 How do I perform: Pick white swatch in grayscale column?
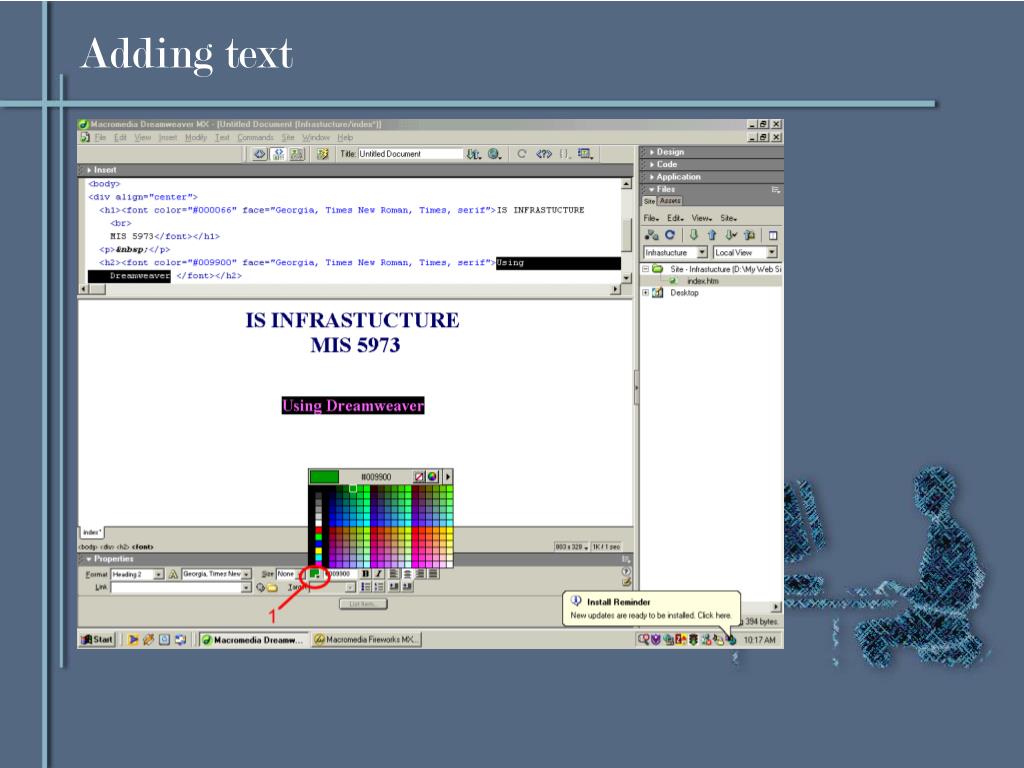point(319,522)
